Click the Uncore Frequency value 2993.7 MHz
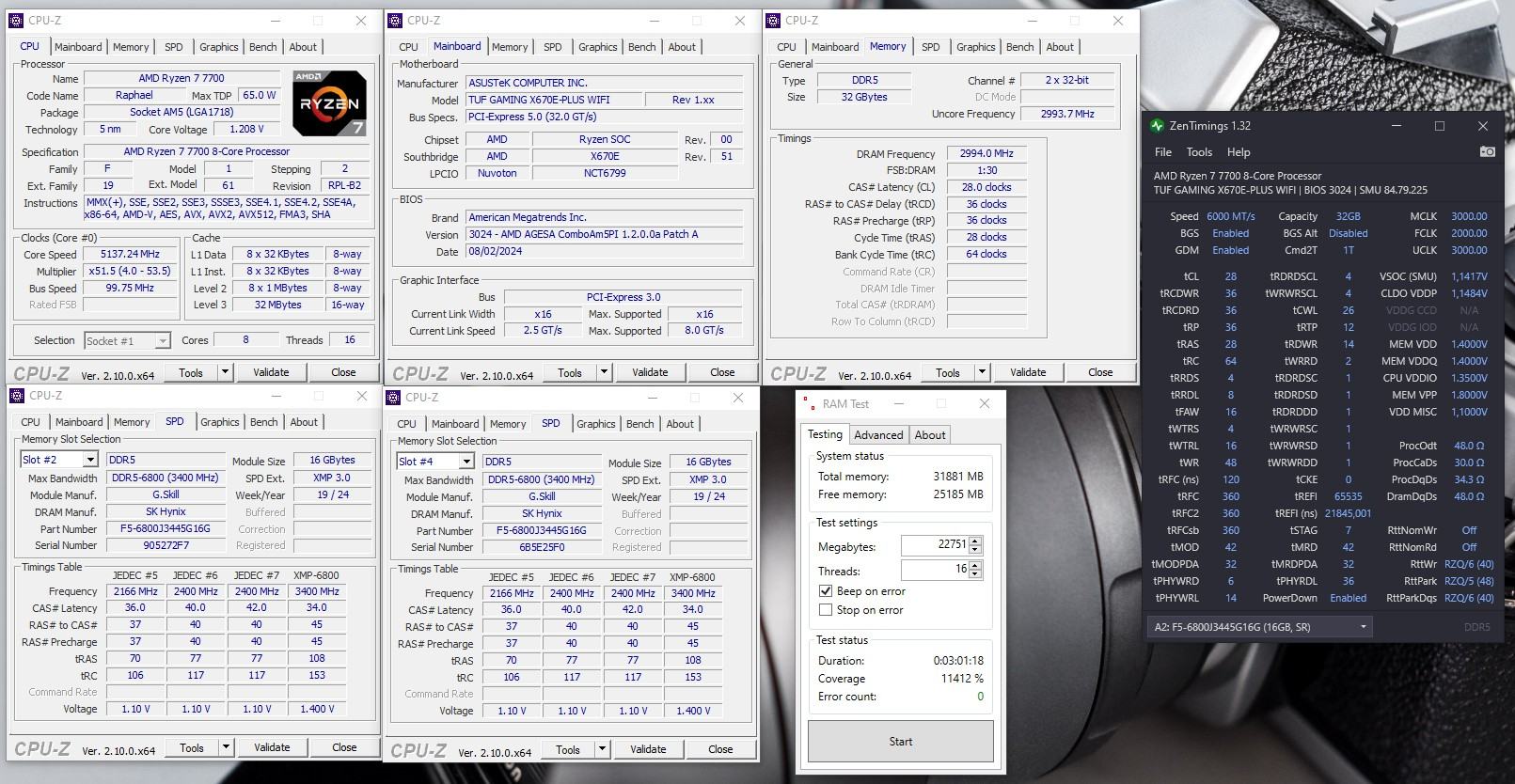The width and height of the screenshot is (1515, 784). coord(1067,114)
